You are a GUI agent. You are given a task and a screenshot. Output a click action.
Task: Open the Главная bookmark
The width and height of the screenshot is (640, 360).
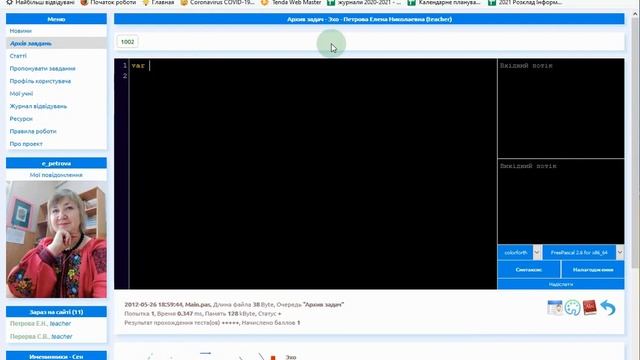(158, 2)
